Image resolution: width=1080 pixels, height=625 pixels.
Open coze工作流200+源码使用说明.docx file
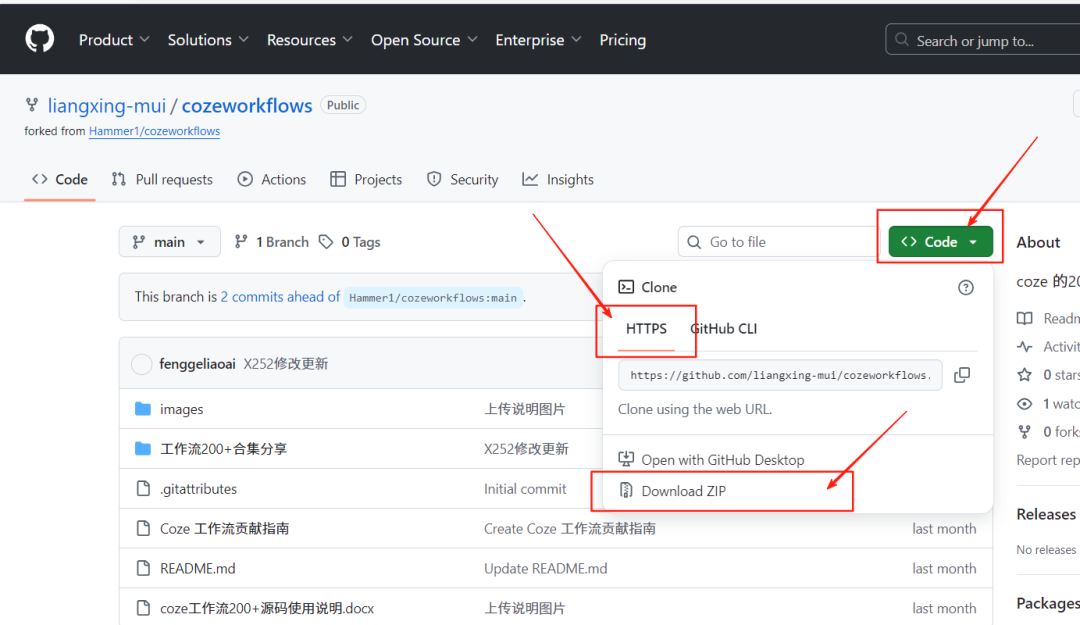click(x=267, y=608)
